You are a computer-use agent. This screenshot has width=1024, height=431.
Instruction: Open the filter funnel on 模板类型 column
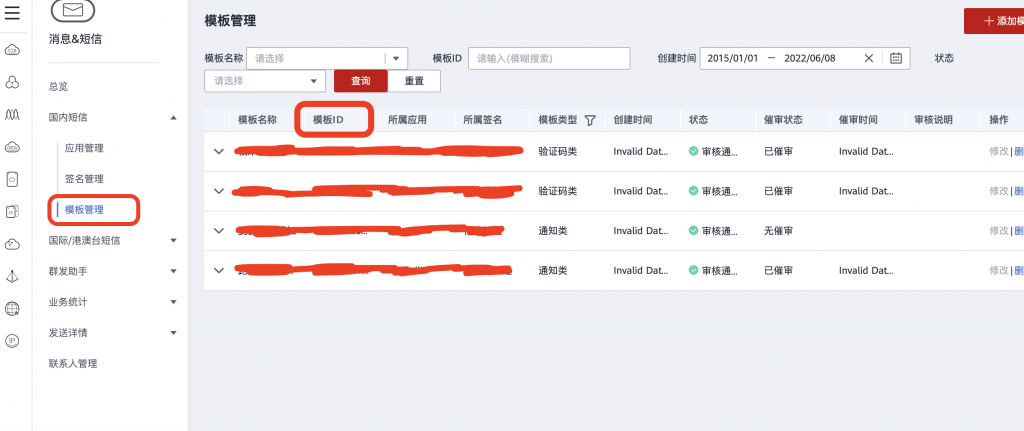coord(590,120)
